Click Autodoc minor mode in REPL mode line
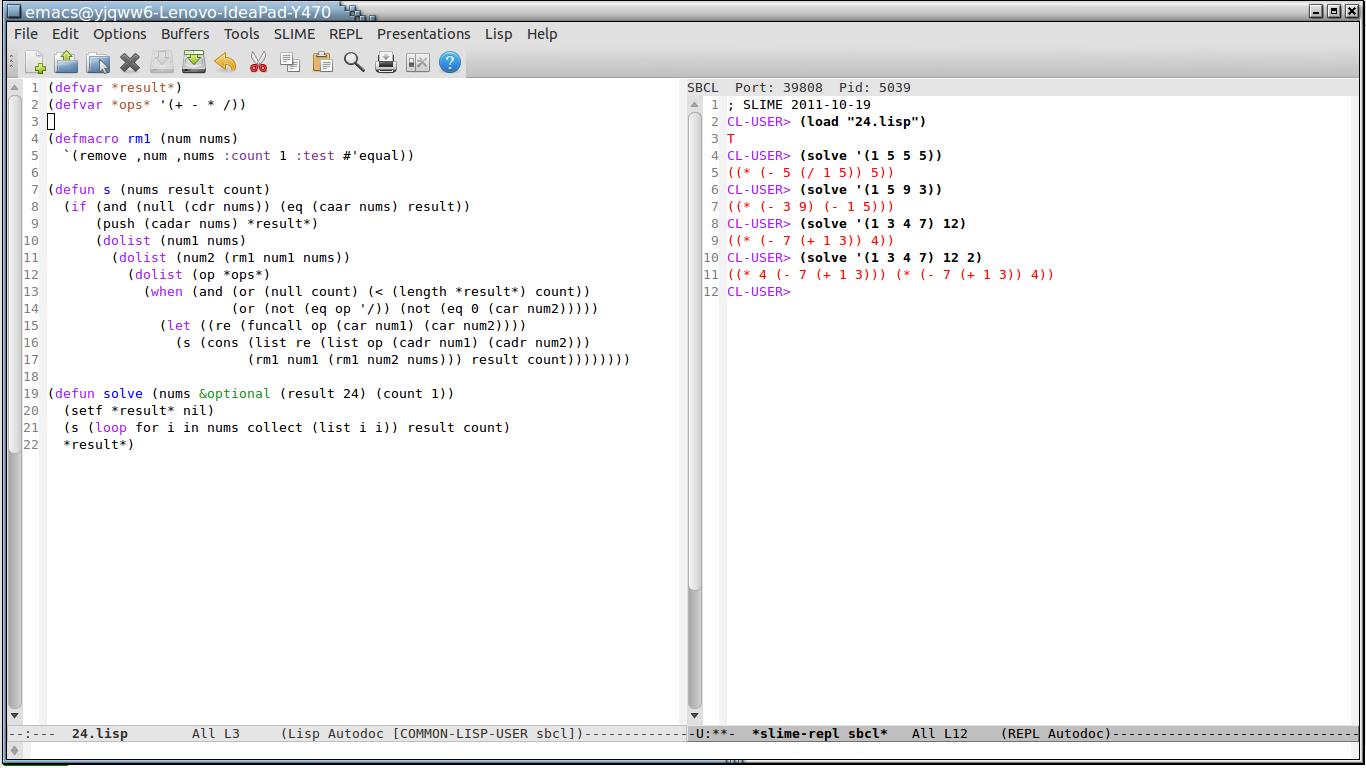The width and height of the screenshot is (1366, 768). pos(1076,734)
